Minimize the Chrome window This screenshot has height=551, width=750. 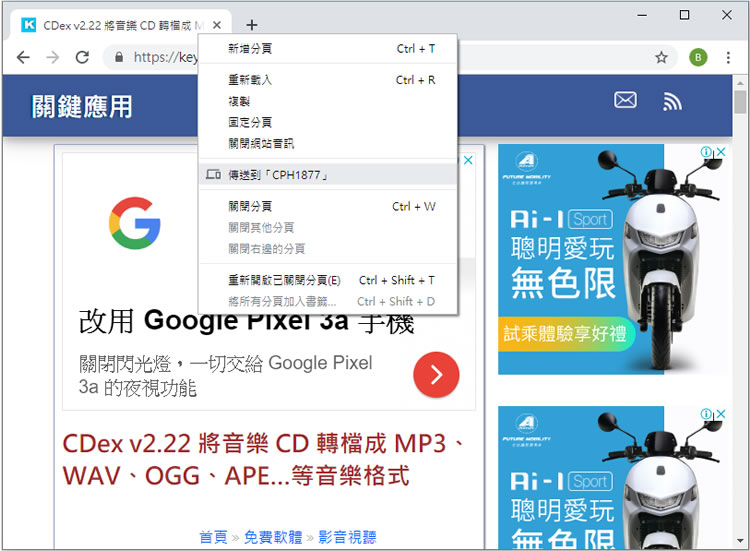click(x=642, y=15)
